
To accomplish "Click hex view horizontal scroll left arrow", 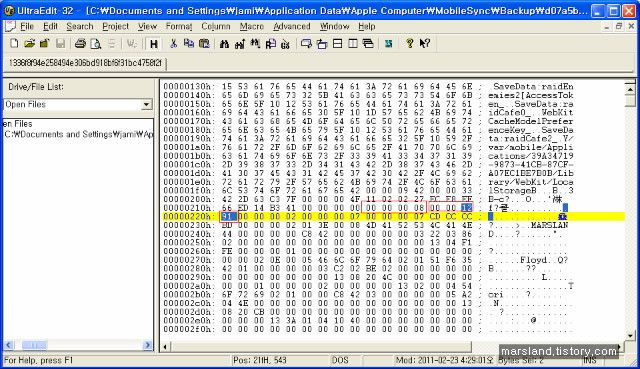I will point(165,347).
